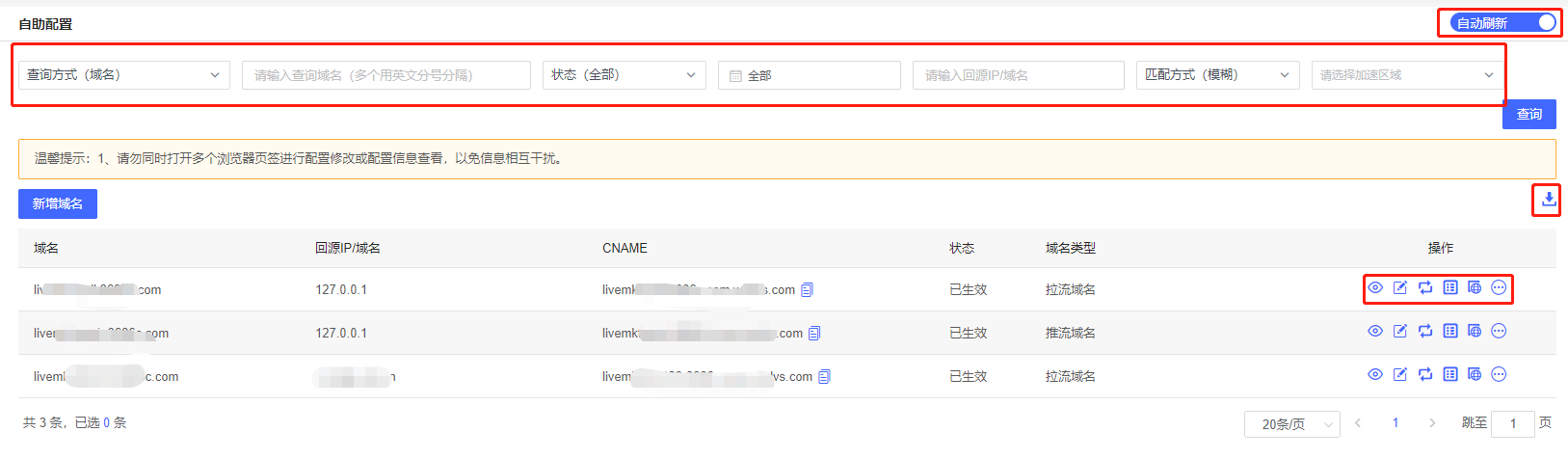Viewport: 1568px width, 459px height.
Task: Click the globe icon in the 127.0.0.1 拉流域名 row
Action: tap(1475, 287)
